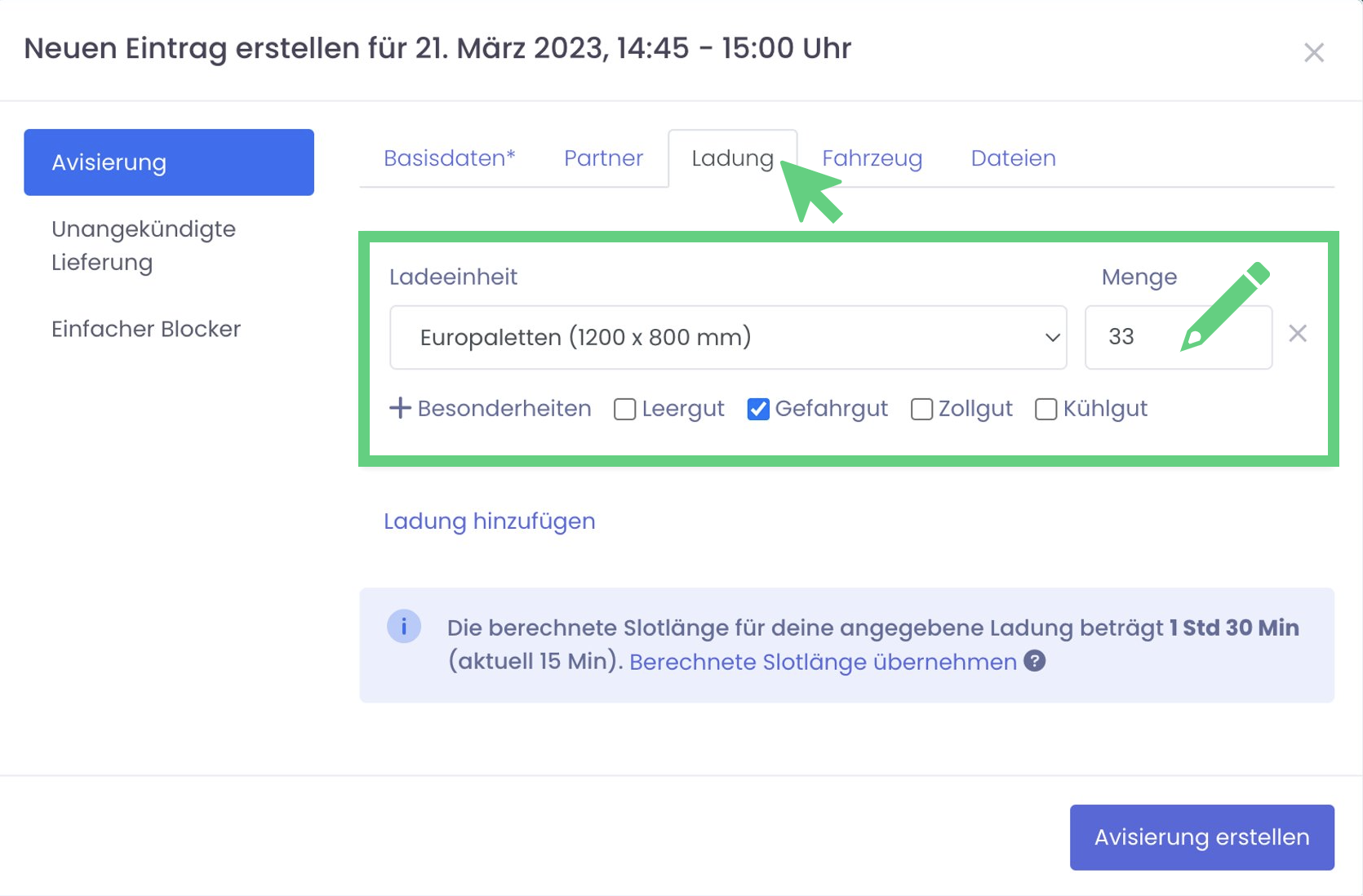
Task: Click the plus icon beside Besonderheiten
Action: tap(400, 408)
